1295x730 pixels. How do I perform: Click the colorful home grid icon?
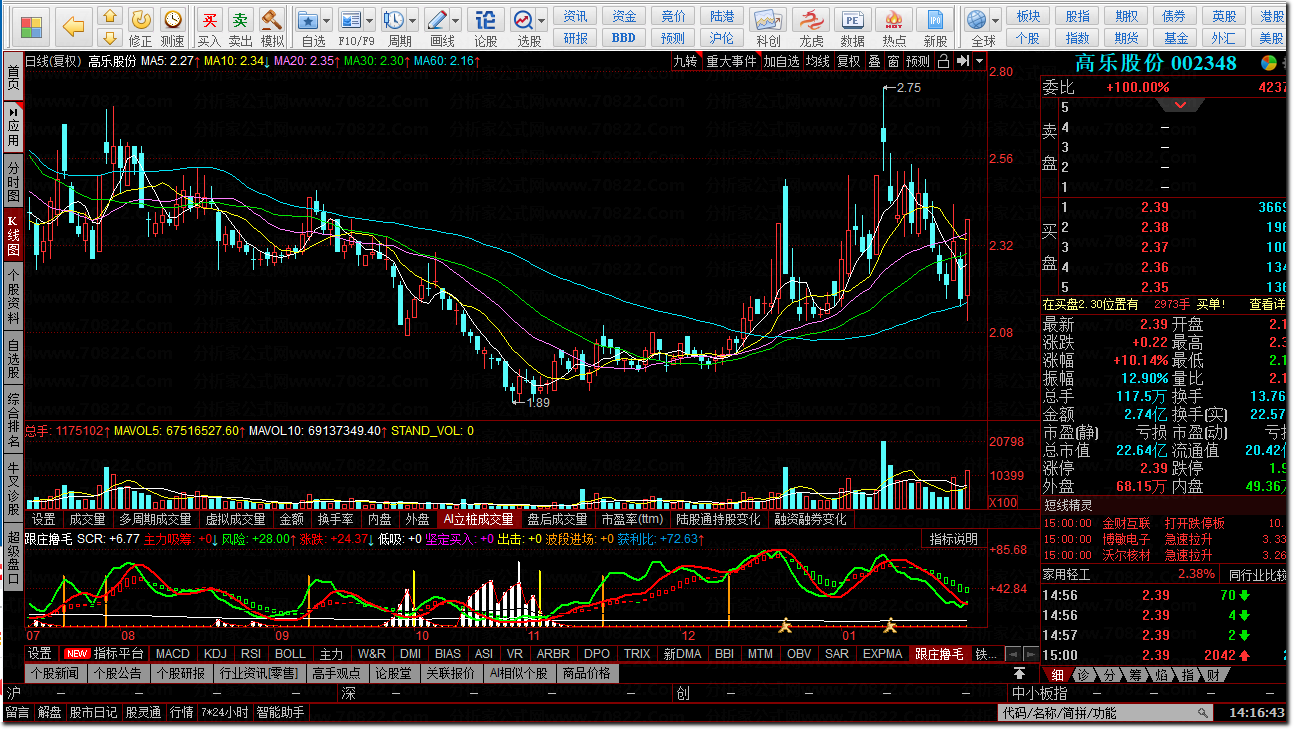(31, 25)
